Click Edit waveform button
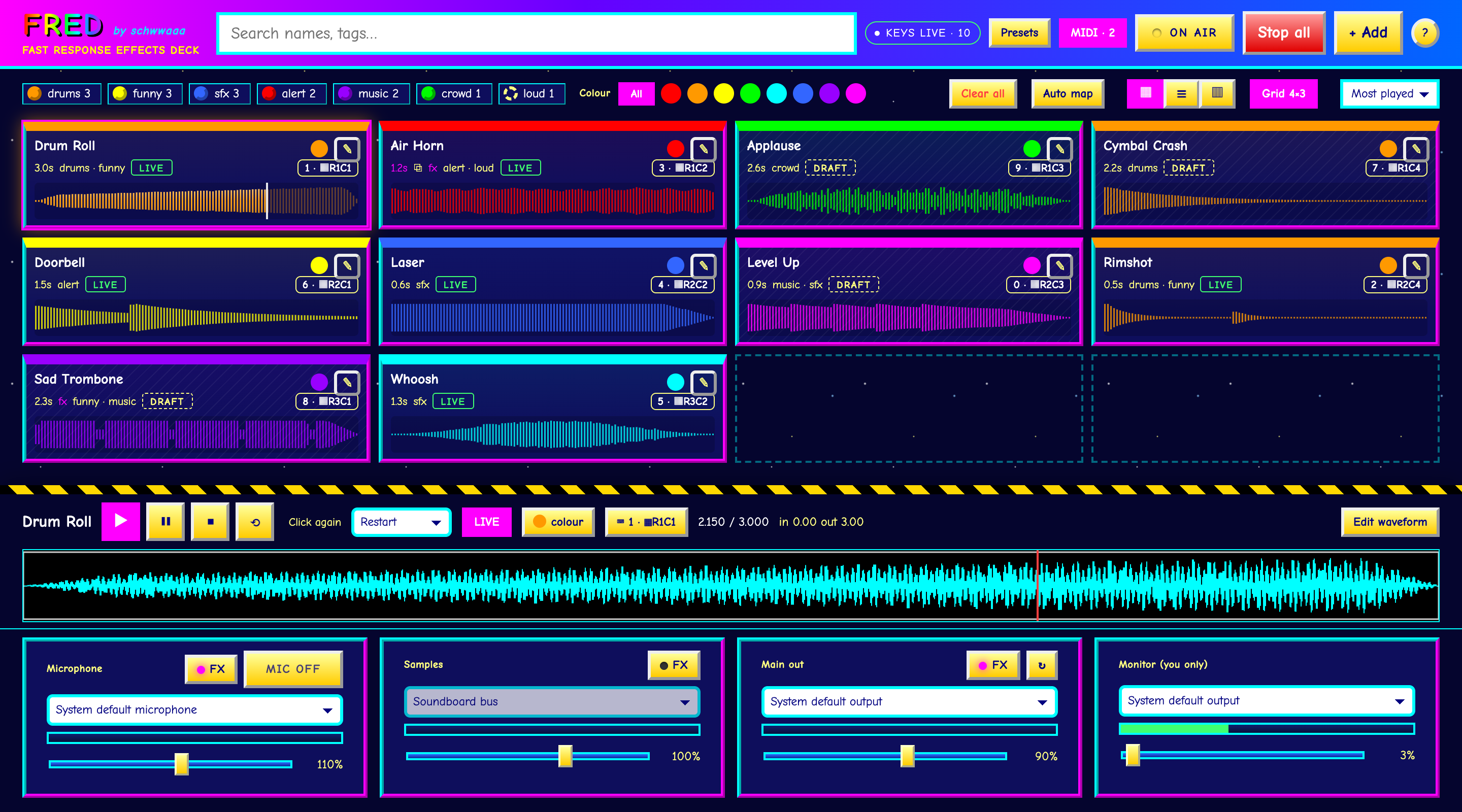The height and width of the screenshot is (812, 1462). pyautogui.click(x=1390, y=522)
